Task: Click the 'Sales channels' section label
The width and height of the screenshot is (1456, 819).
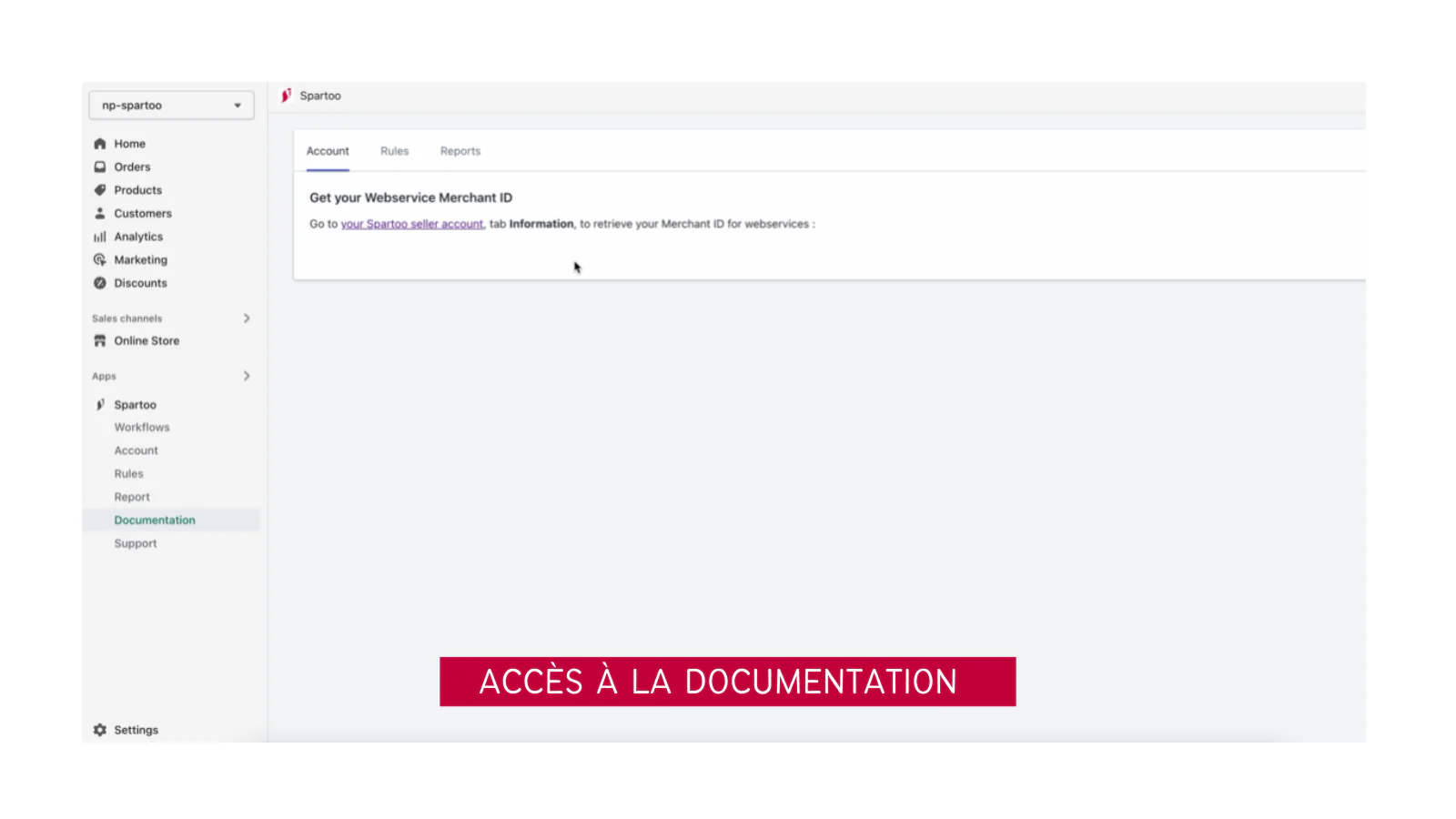Action: pyautogui.click(x=126, y=318)
